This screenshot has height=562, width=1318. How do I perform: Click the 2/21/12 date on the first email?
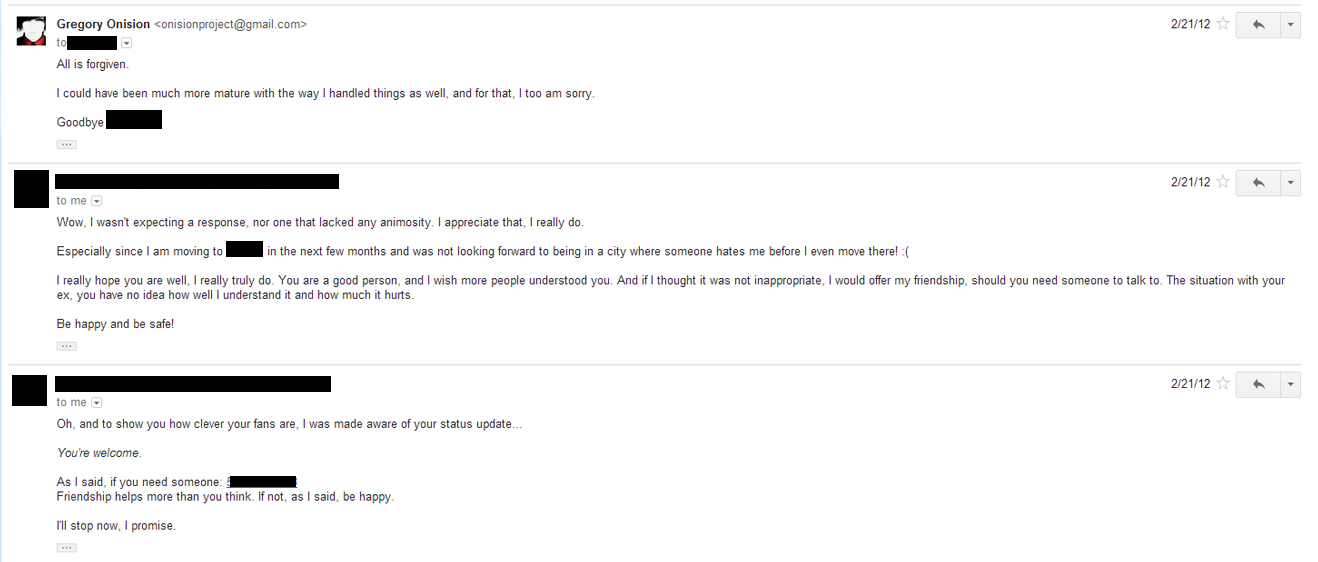pos(1190,24)
